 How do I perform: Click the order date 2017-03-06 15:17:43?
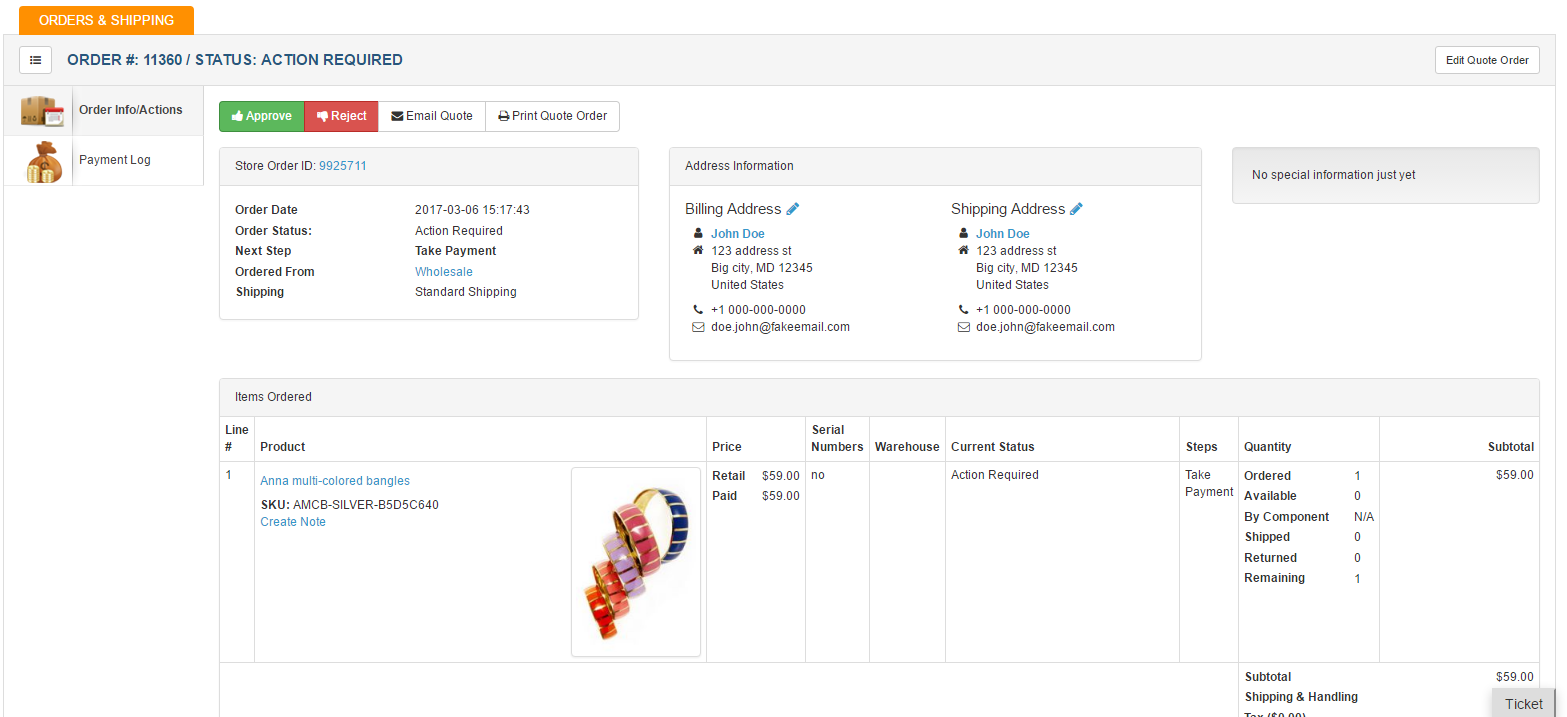(472, 210)
